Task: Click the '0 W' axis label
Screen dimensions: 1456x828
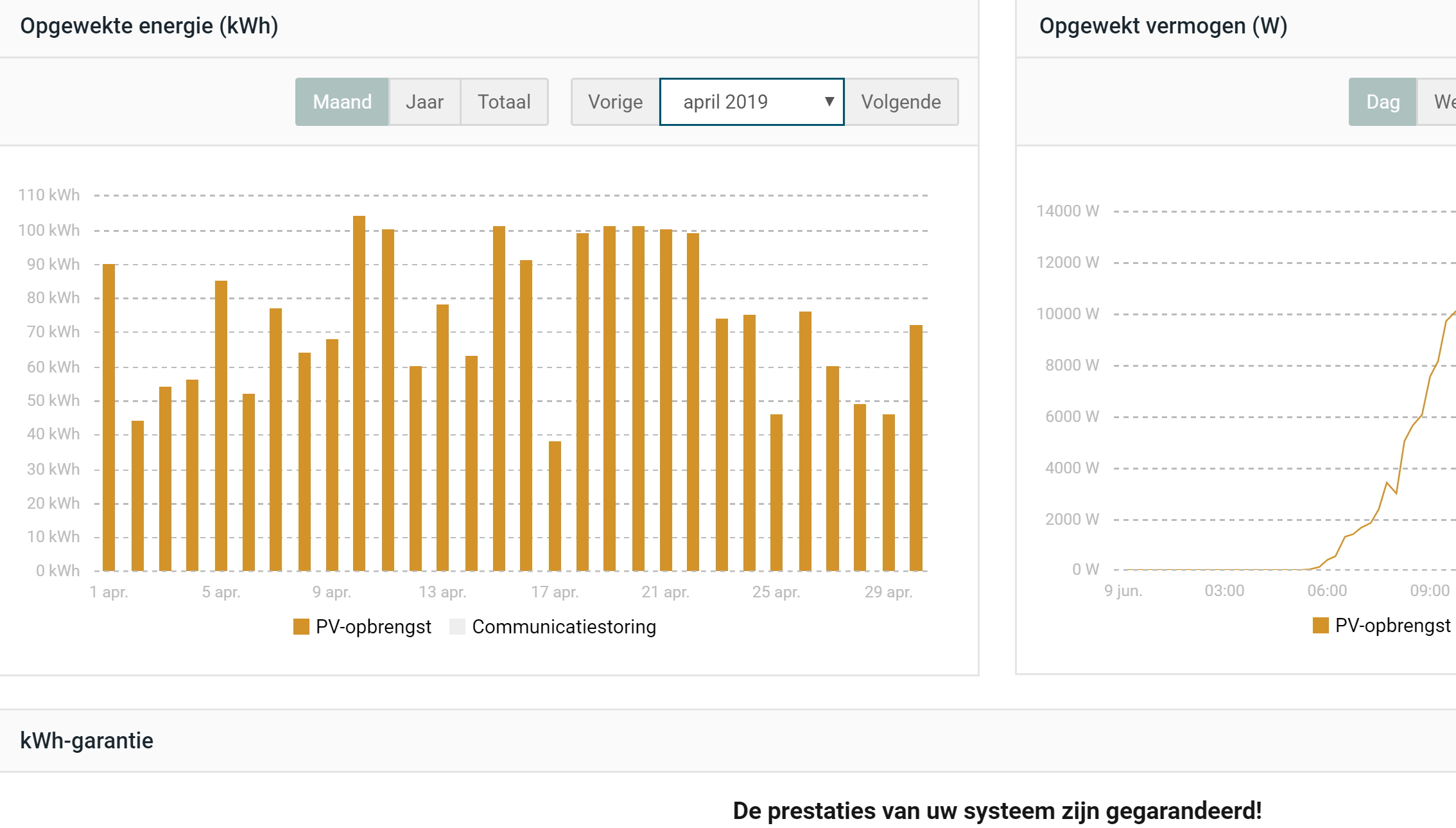Action: 1086,569
